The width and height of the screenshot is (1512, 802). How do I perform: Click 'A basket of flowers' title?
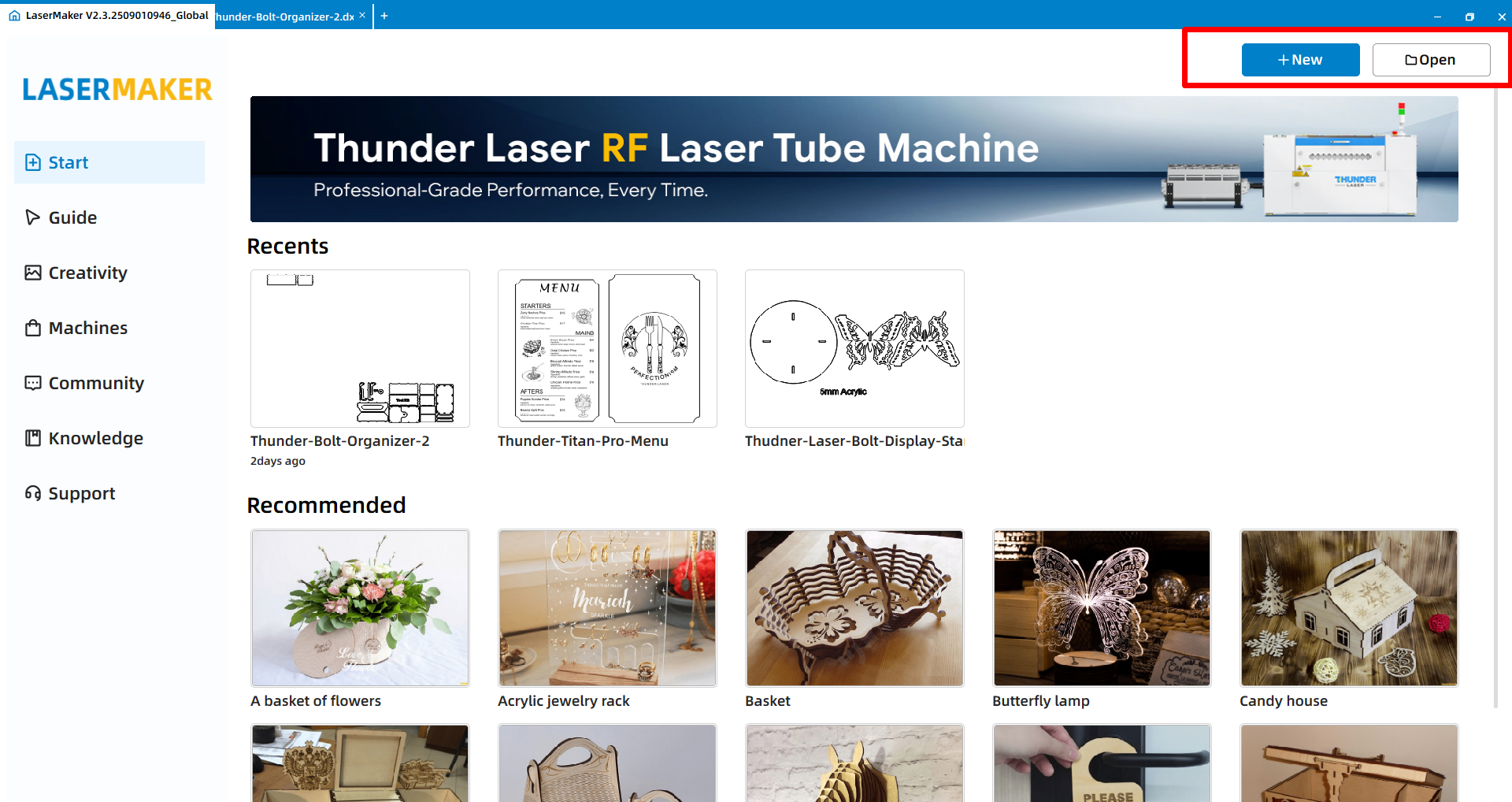pyautogui.click(x=316, y=701)
